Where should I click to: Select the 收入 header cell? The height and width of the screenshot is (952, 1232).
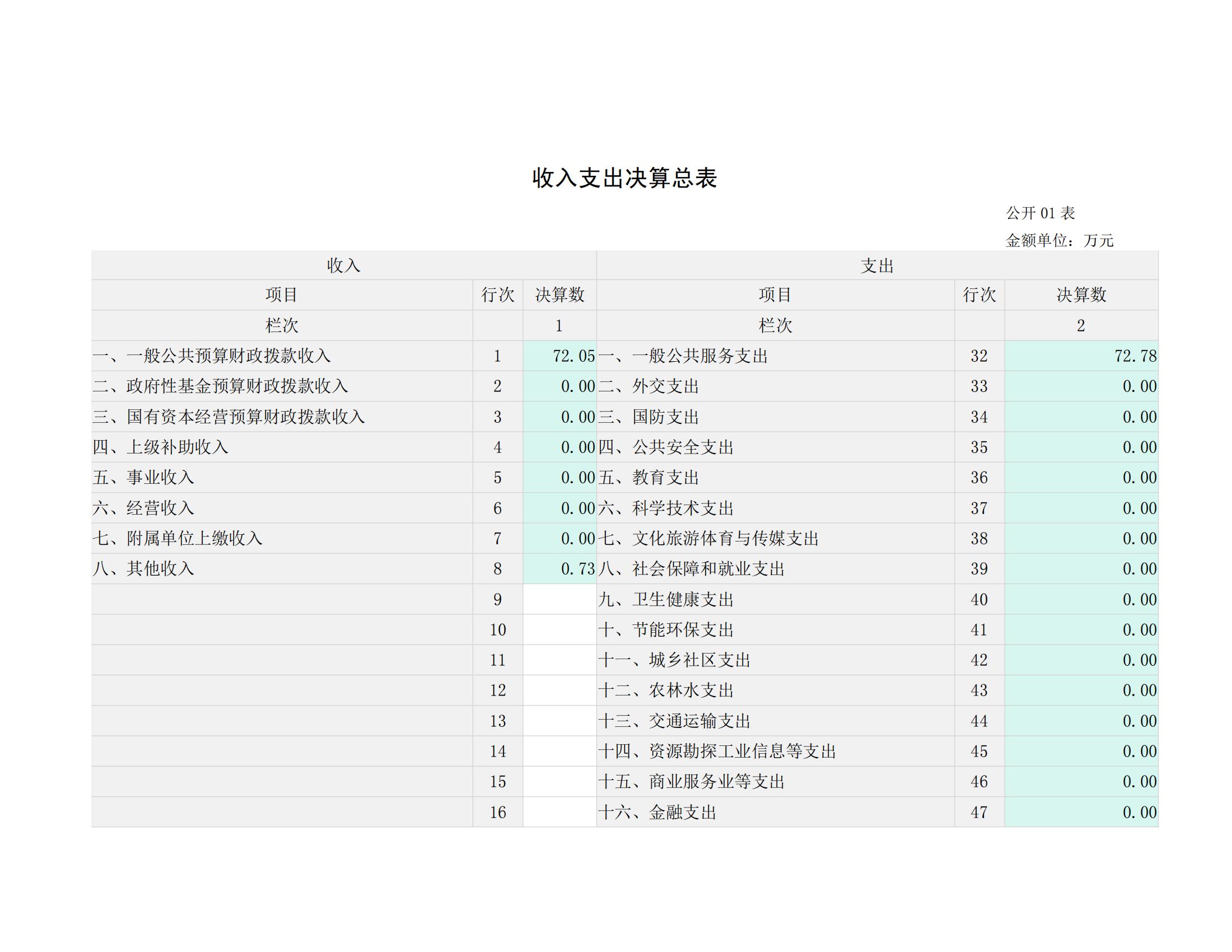coord(343,265)
